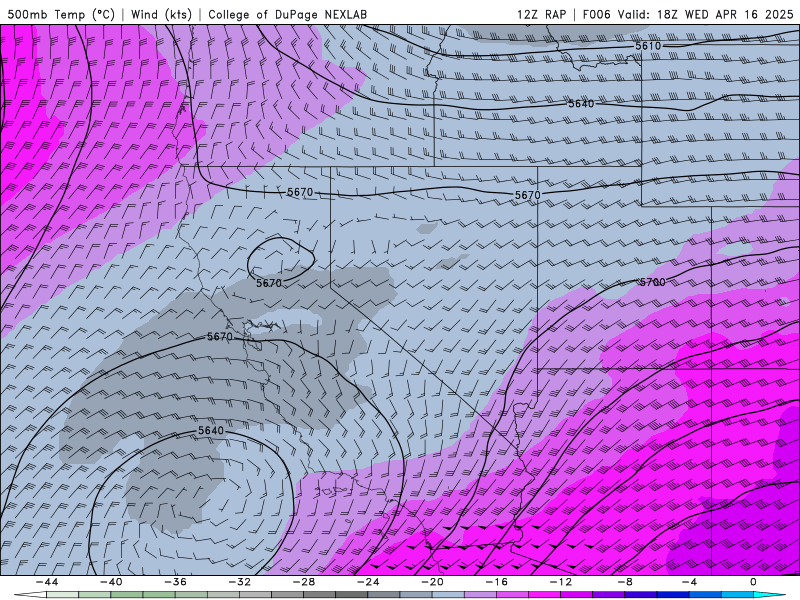
Task: Click the 5640 label on the offshore low contour
Action: 211,431
